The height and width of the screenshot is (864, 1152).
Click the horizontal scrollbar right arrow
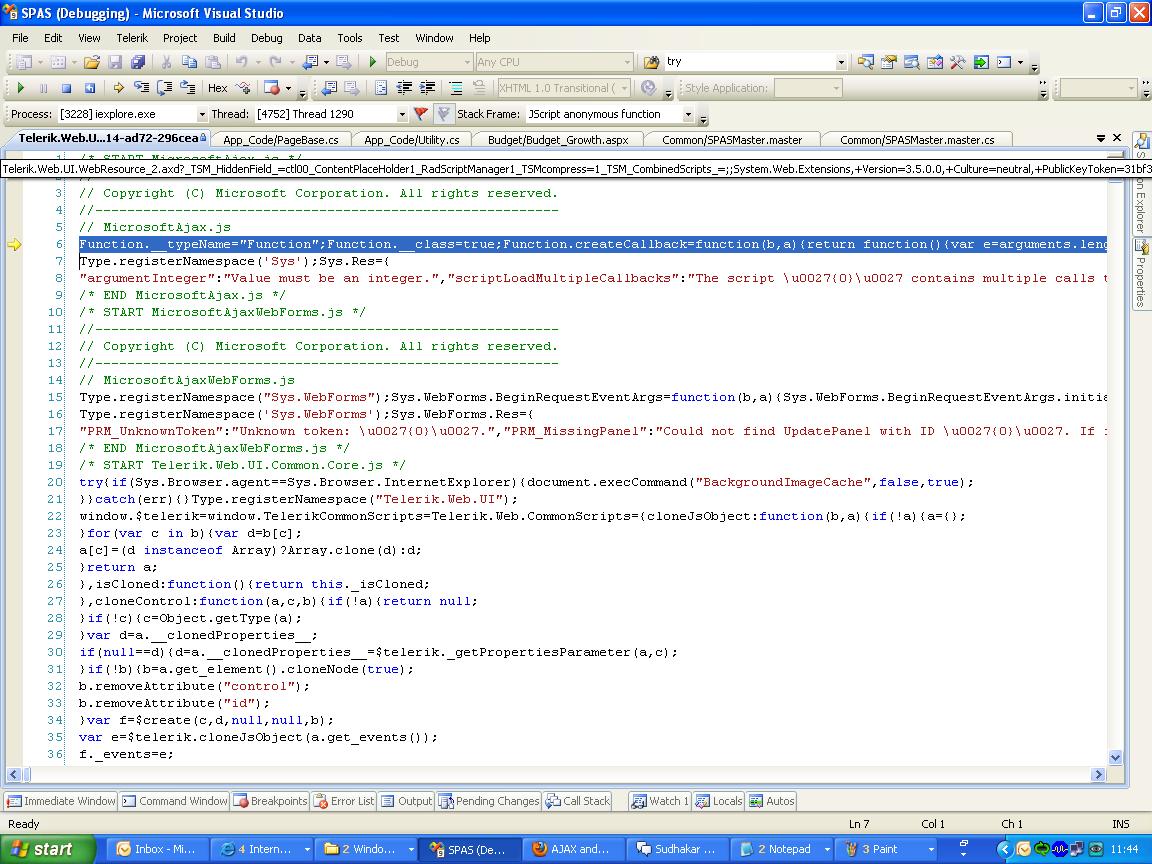tap(1098, 774)
